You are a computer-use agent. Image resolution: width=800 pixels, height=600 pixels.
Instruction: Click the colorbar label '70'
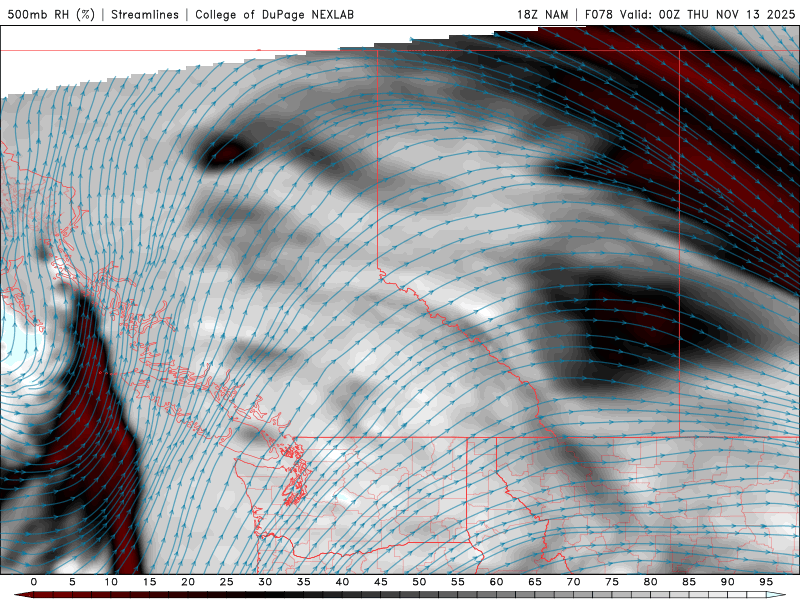click(x=573, y=582)
